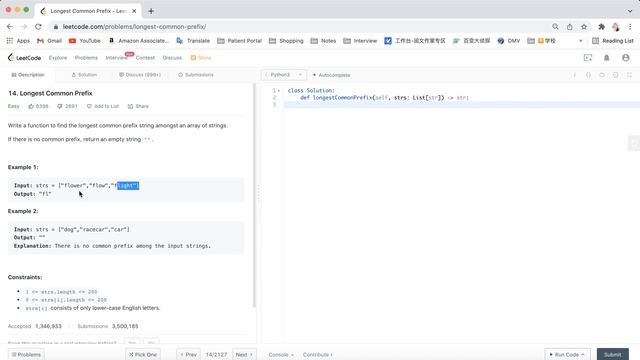Image resolution: width=640 pixels, height=360 pixels.
Task: Click the Share button
Action: coord(138,106)
